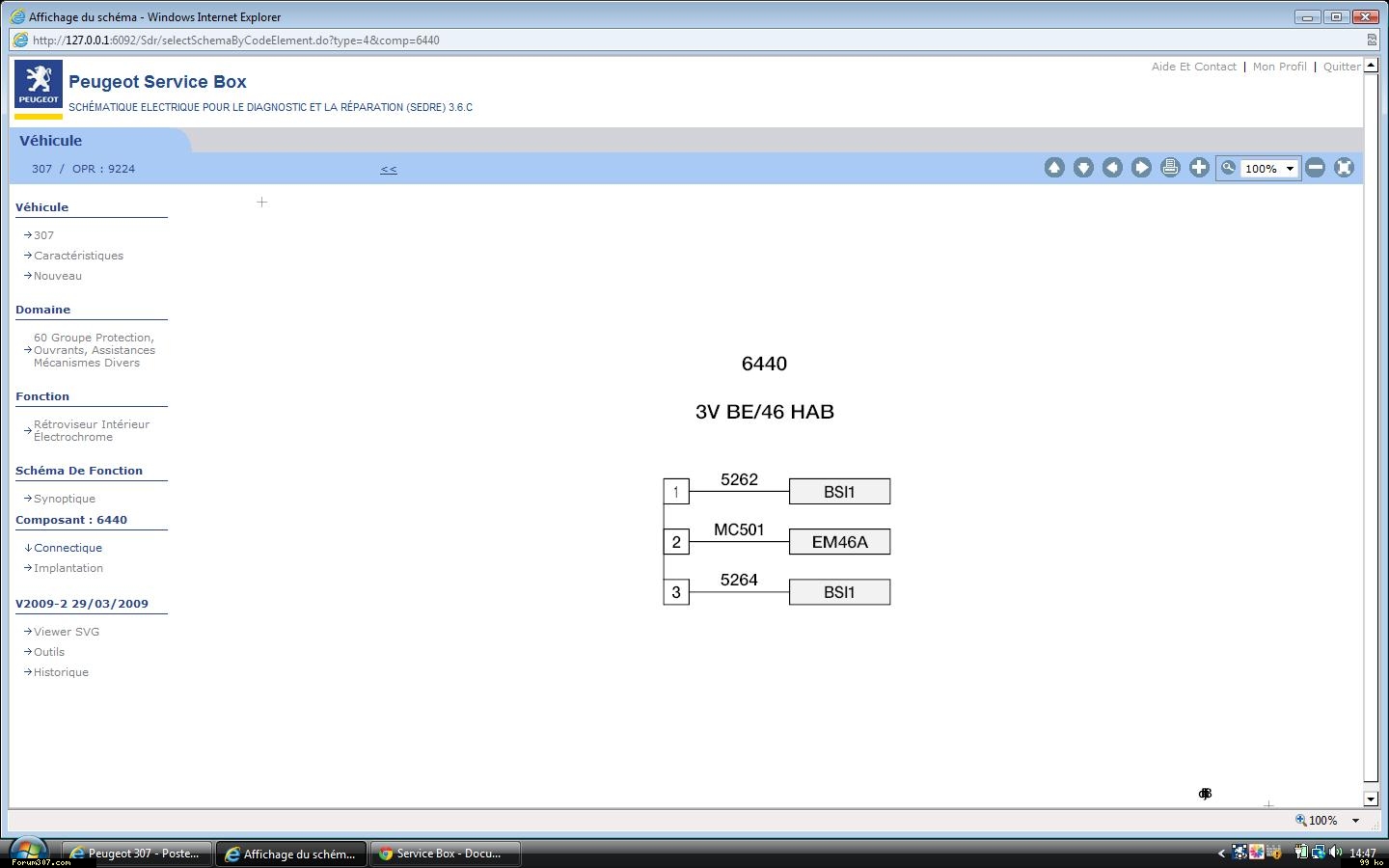
Task: Zoom out with the minus icon
Action: click(1315, 168)
